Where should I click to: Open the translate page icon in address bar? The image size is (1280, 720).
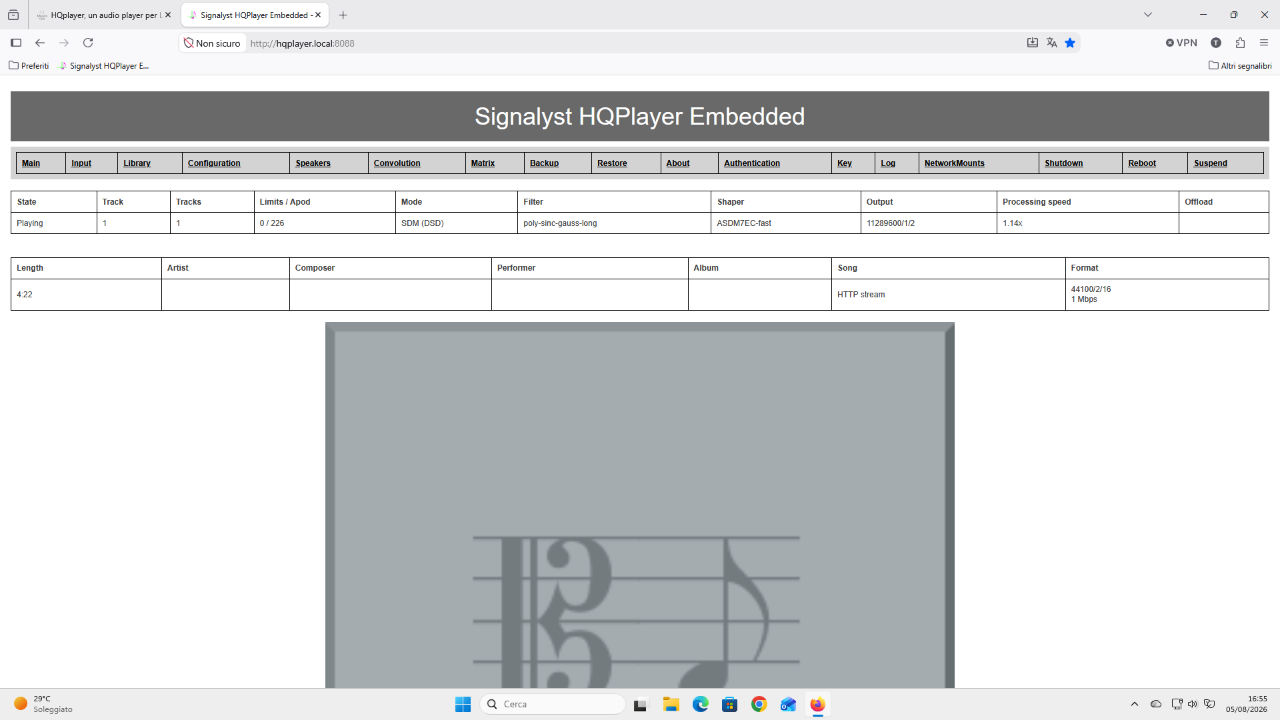[1052, 43]
